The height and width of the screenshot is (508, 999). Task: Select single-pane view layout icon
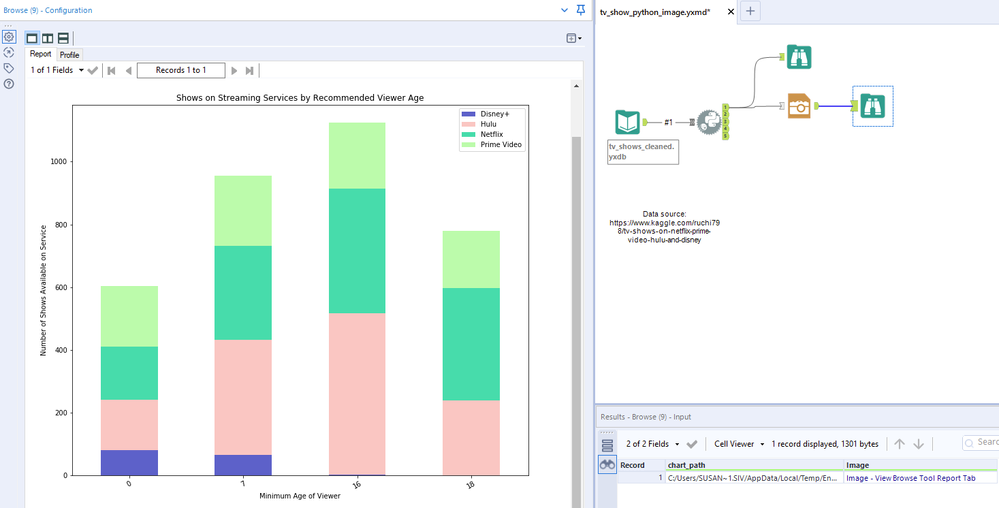[x=32, y=38]
